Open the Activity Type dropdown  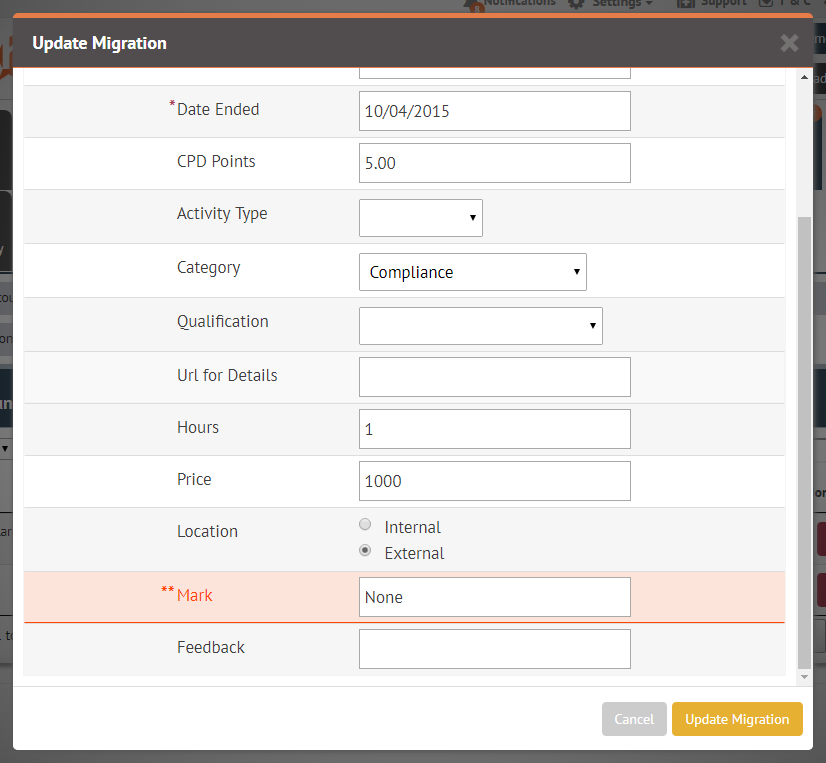coord(420,218)
